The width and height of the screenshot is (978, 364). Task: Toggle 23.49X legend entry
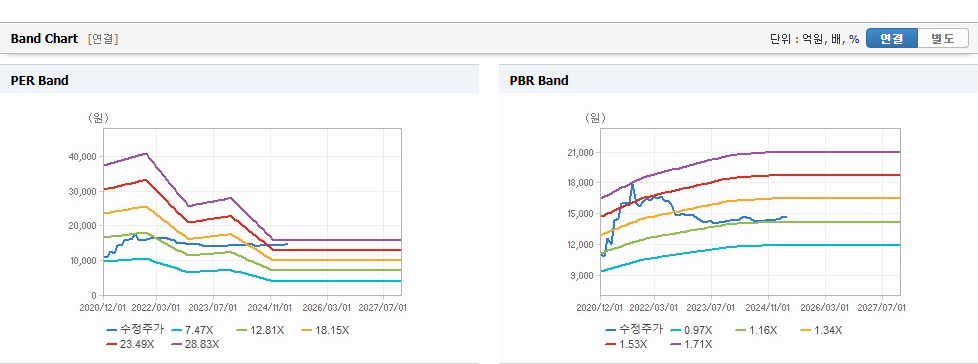click(130, 343)
